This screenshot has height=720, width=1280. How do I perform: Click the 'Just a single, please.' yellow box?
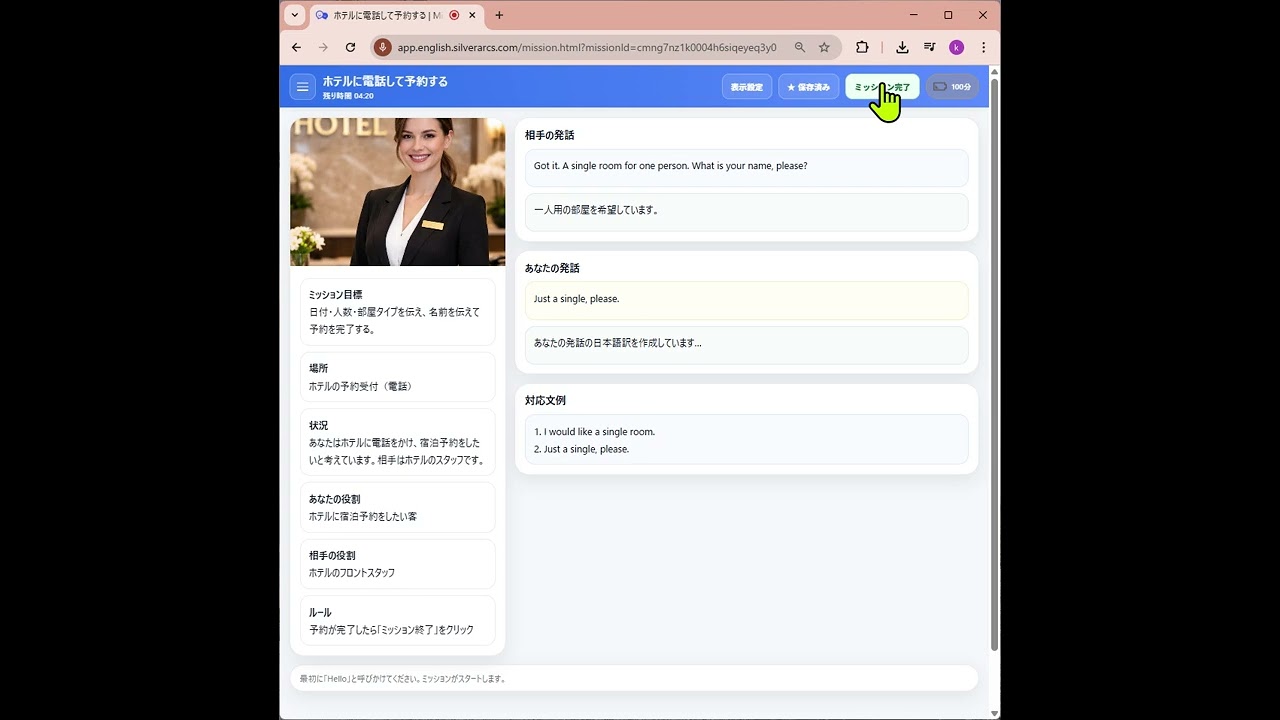point(746,300)
